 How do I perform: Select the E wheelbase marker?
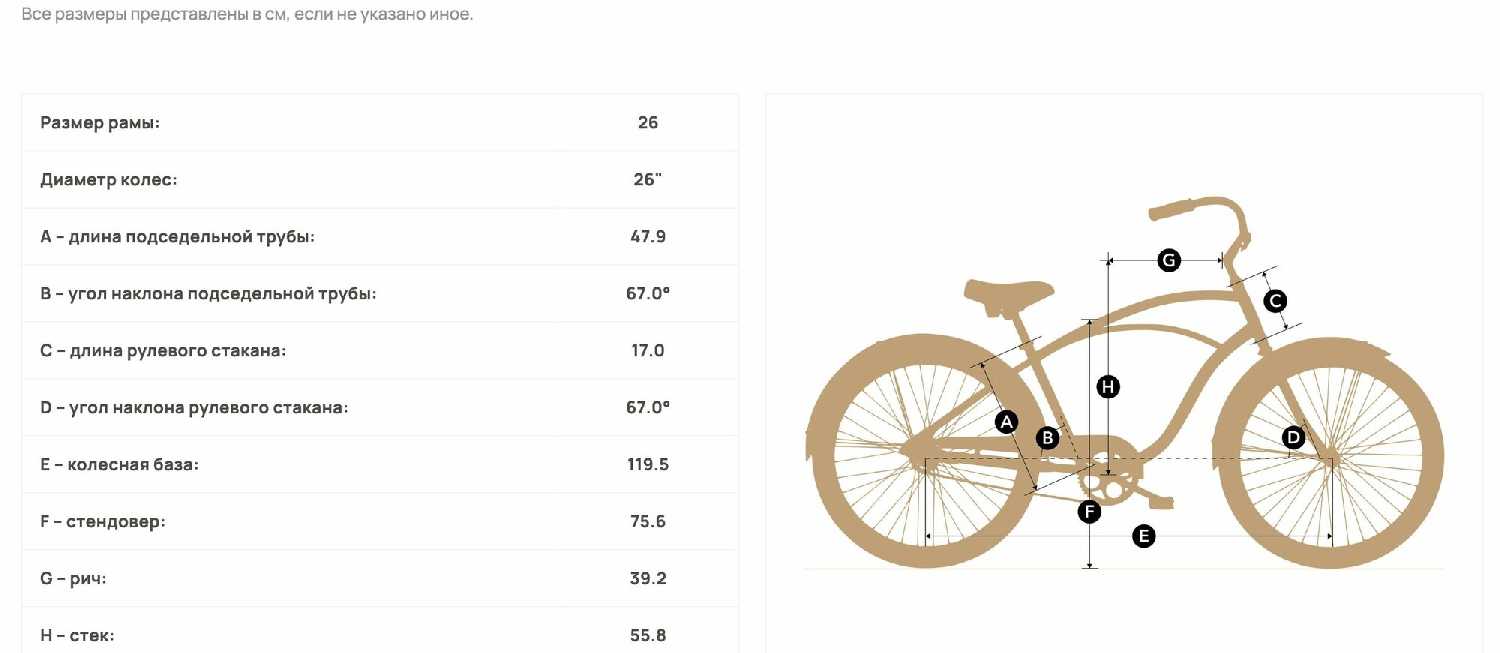pyautogui.click(x=1143, y=536)
